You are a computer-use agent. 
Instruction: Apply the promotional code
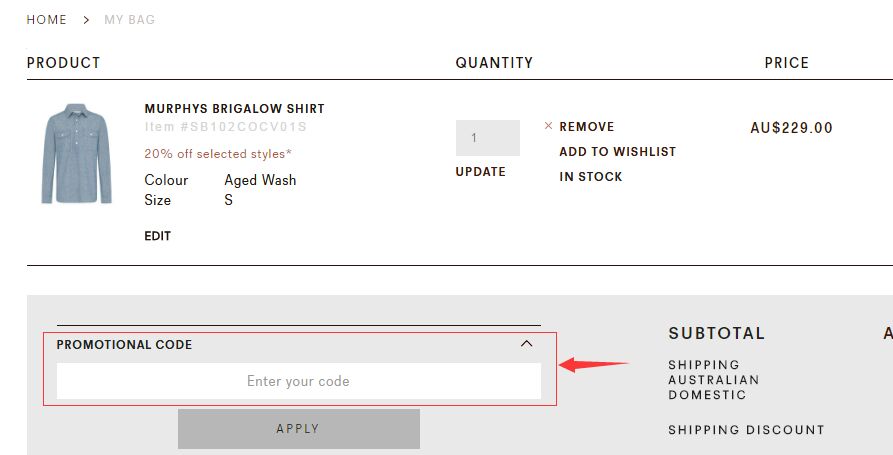pos(298,429)
